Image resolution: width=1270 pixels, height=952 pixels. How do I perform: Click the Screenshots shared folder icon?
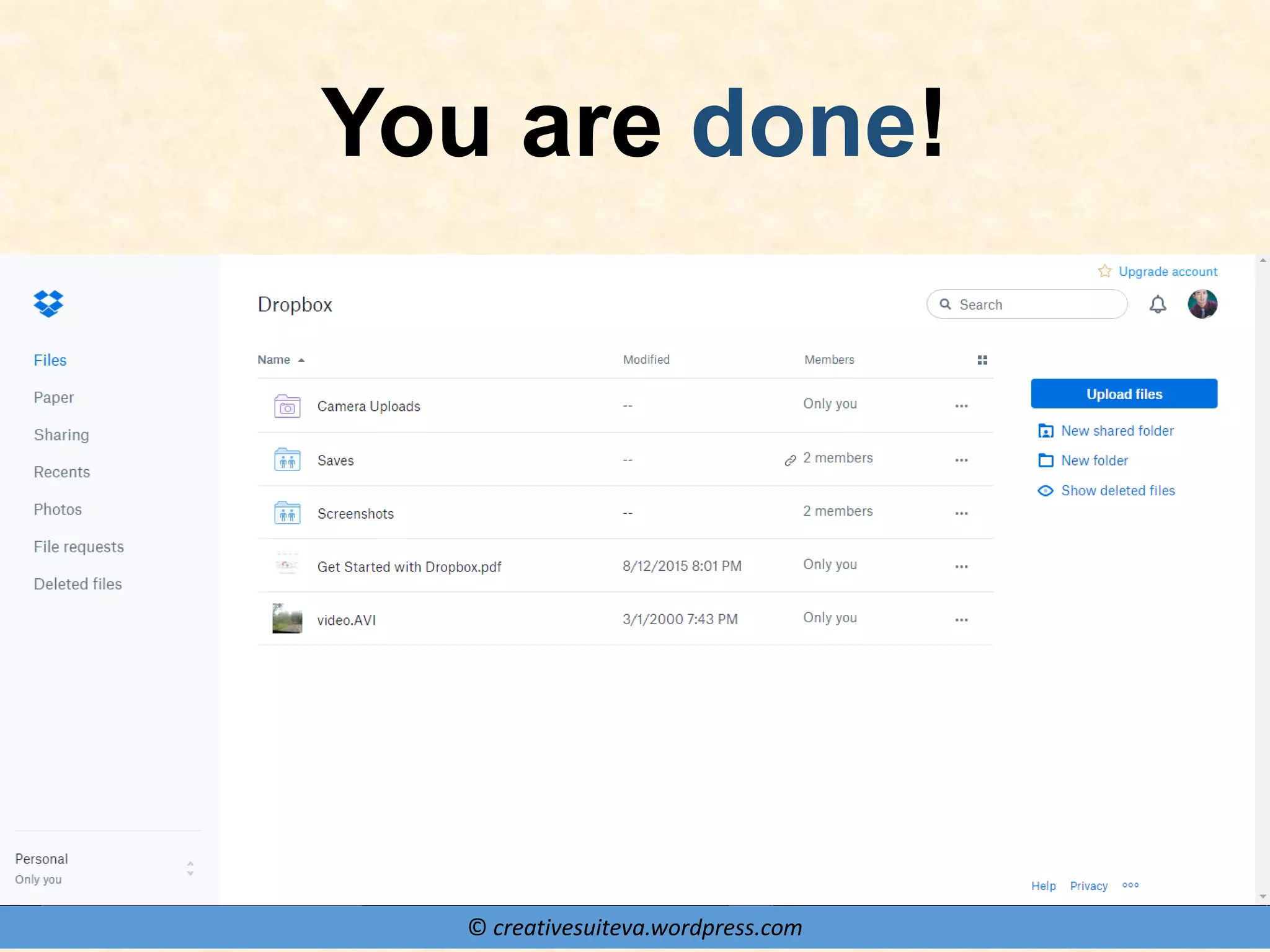pos(287,513)
